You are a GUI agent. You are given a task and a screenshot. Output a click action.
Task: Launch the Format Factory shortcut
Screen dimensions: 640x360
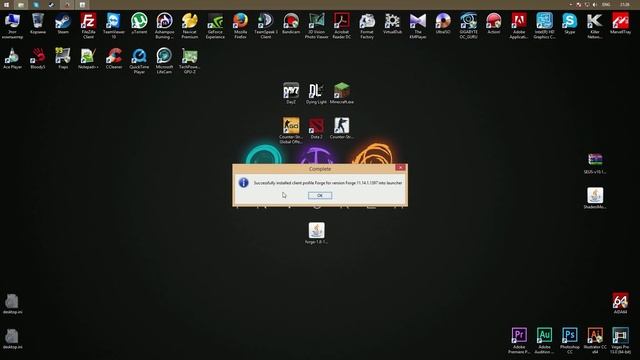point(367,26)
